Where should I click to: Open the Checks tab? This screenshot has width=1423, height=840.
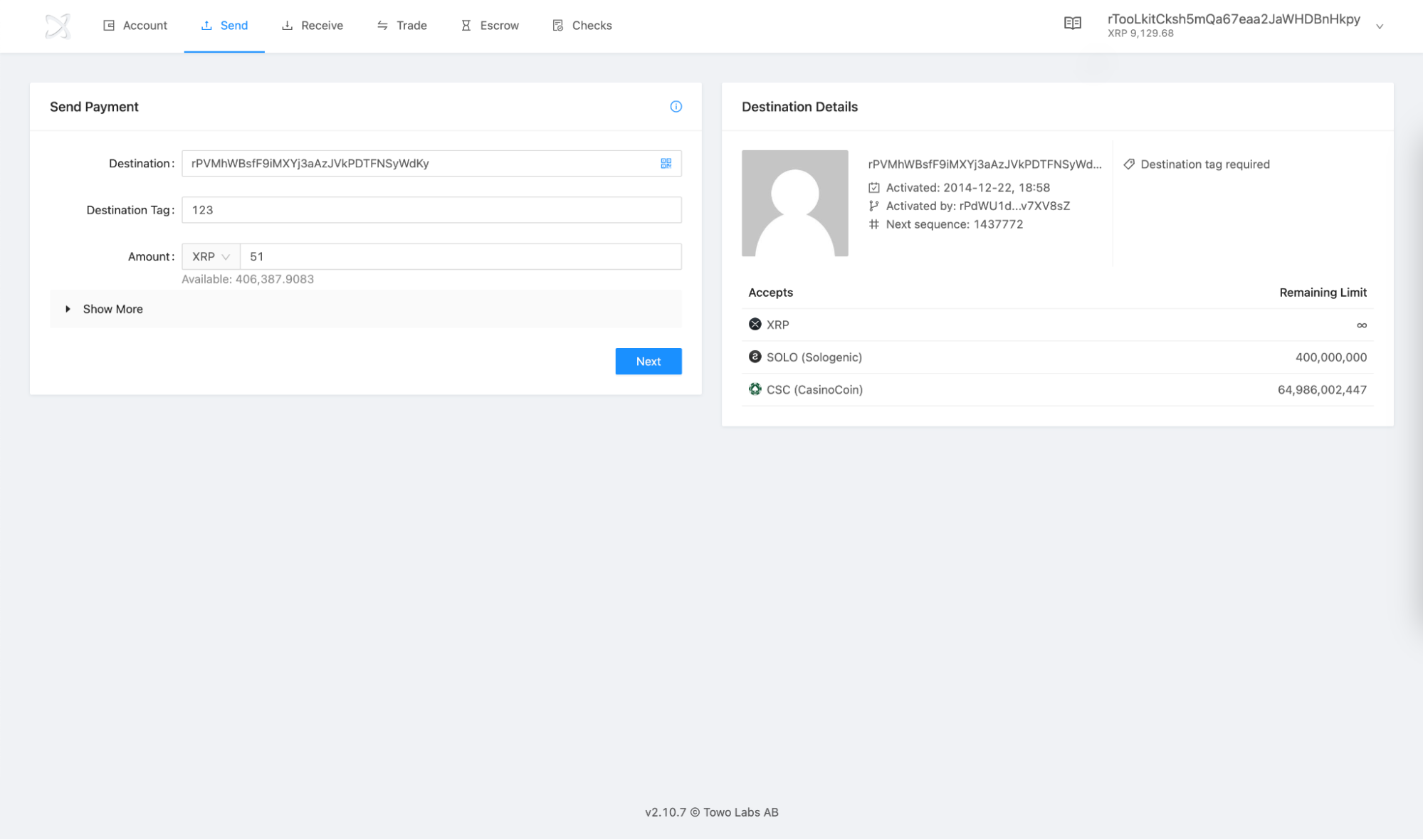coord(582,25)
